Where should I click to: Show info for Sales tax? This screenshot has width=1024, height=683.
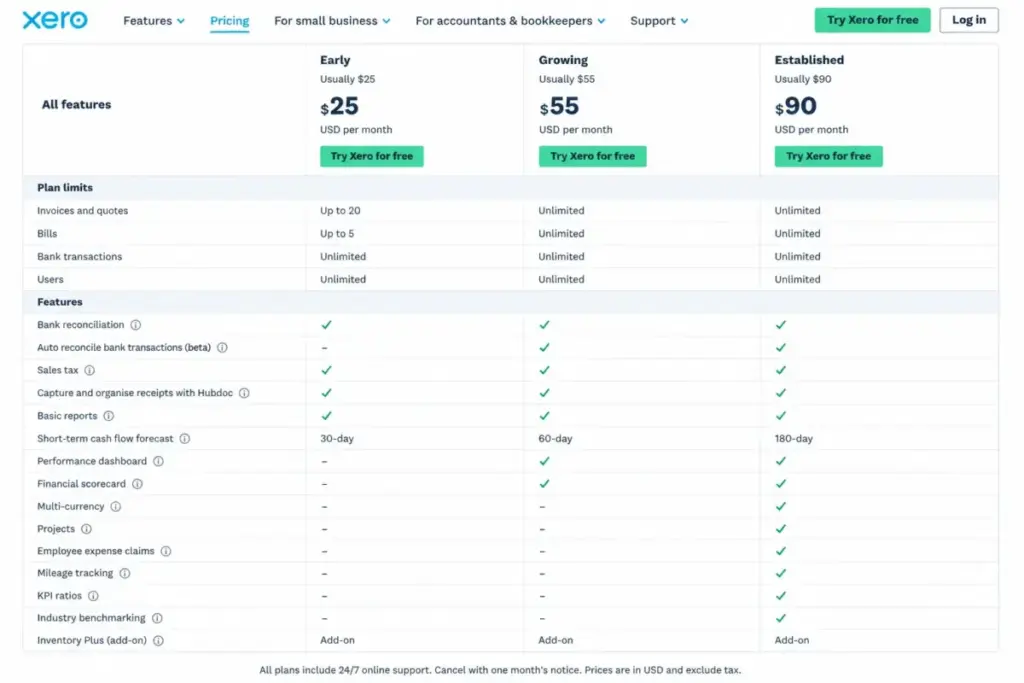(89, 370)
